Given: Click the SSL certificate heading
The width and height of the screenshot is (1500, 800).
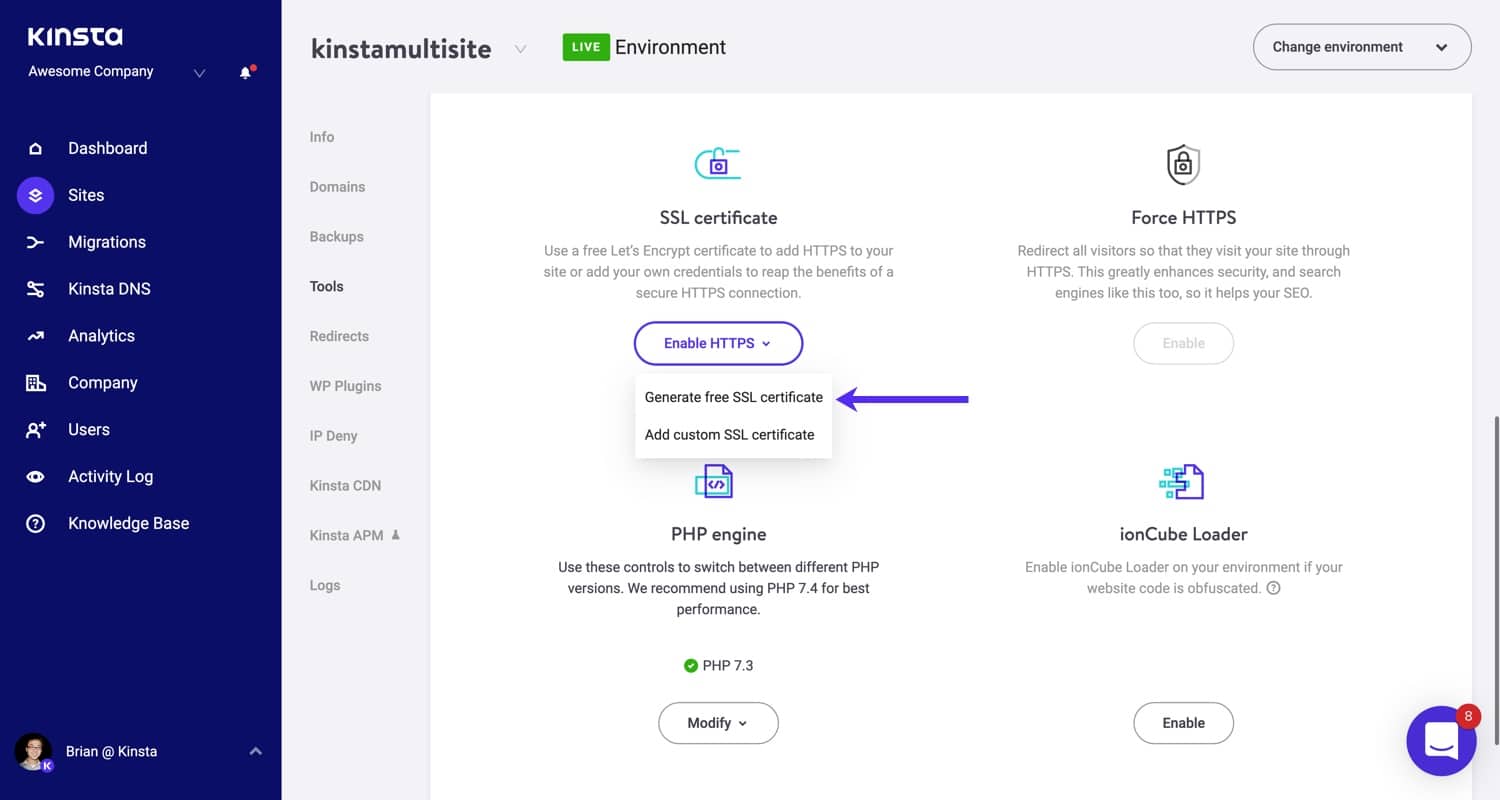Looking at the screenshot, I should 718,218.
